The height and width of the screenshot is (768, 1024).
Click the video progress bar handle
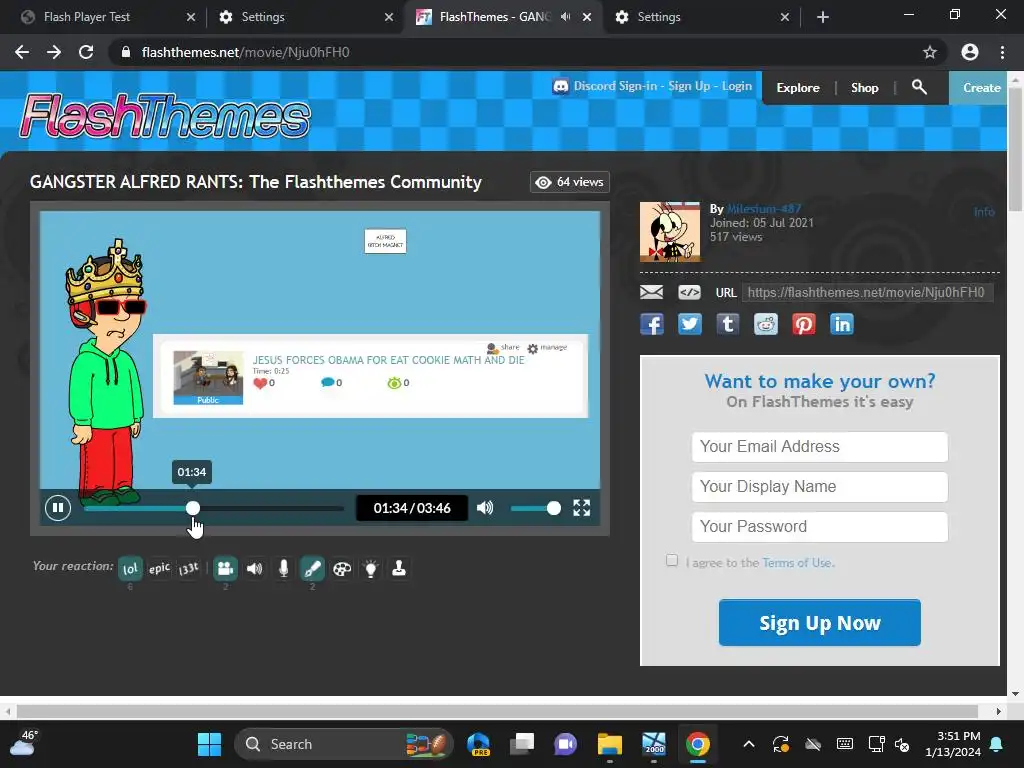click(x=193, y=508)
